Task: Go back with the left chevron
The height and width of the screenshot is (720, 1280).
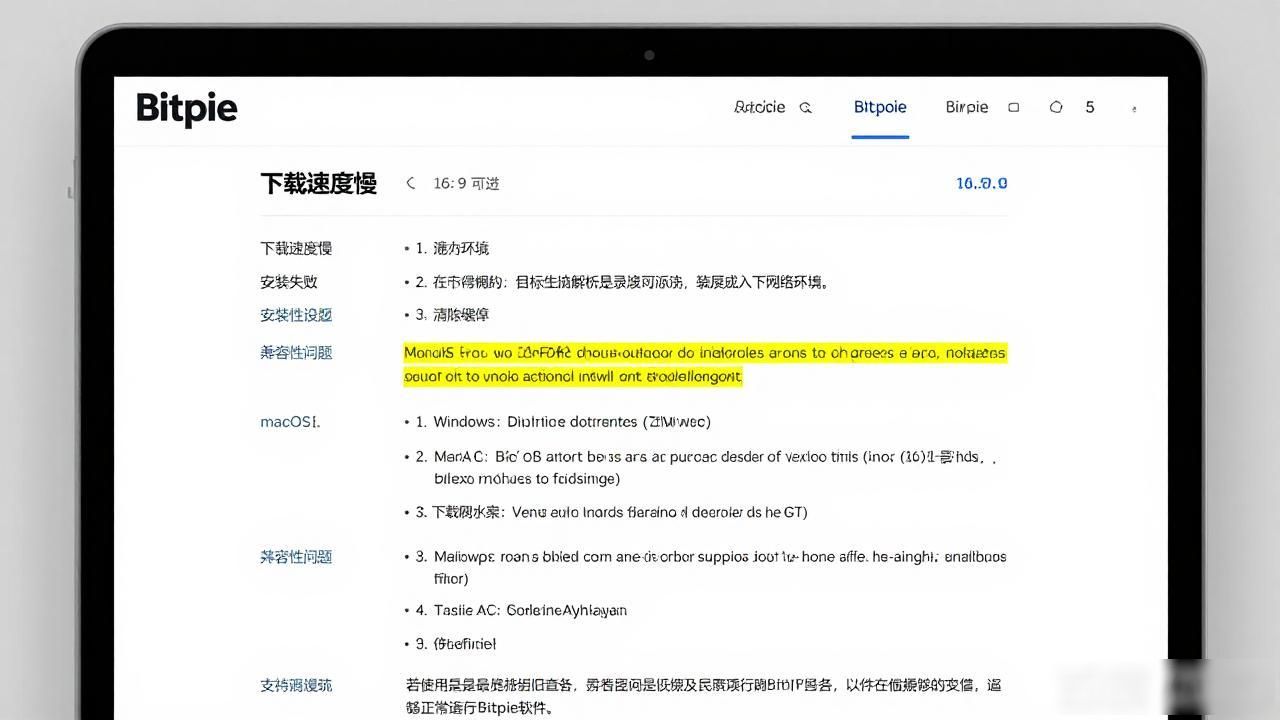Action: point(410,183)
